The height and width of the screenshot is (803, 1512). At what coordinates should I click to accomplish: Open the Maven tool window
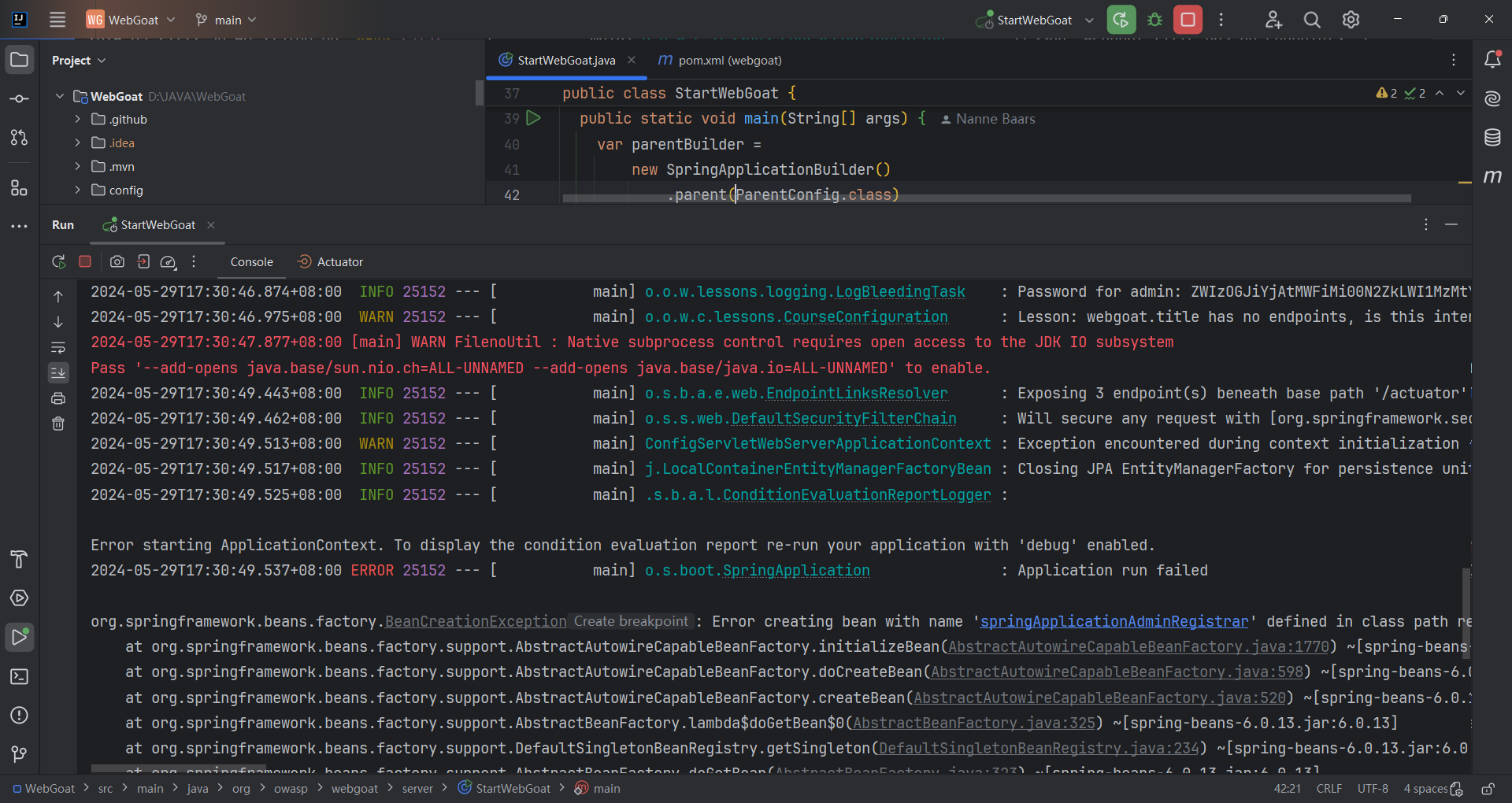click(x=1492, y=176)
